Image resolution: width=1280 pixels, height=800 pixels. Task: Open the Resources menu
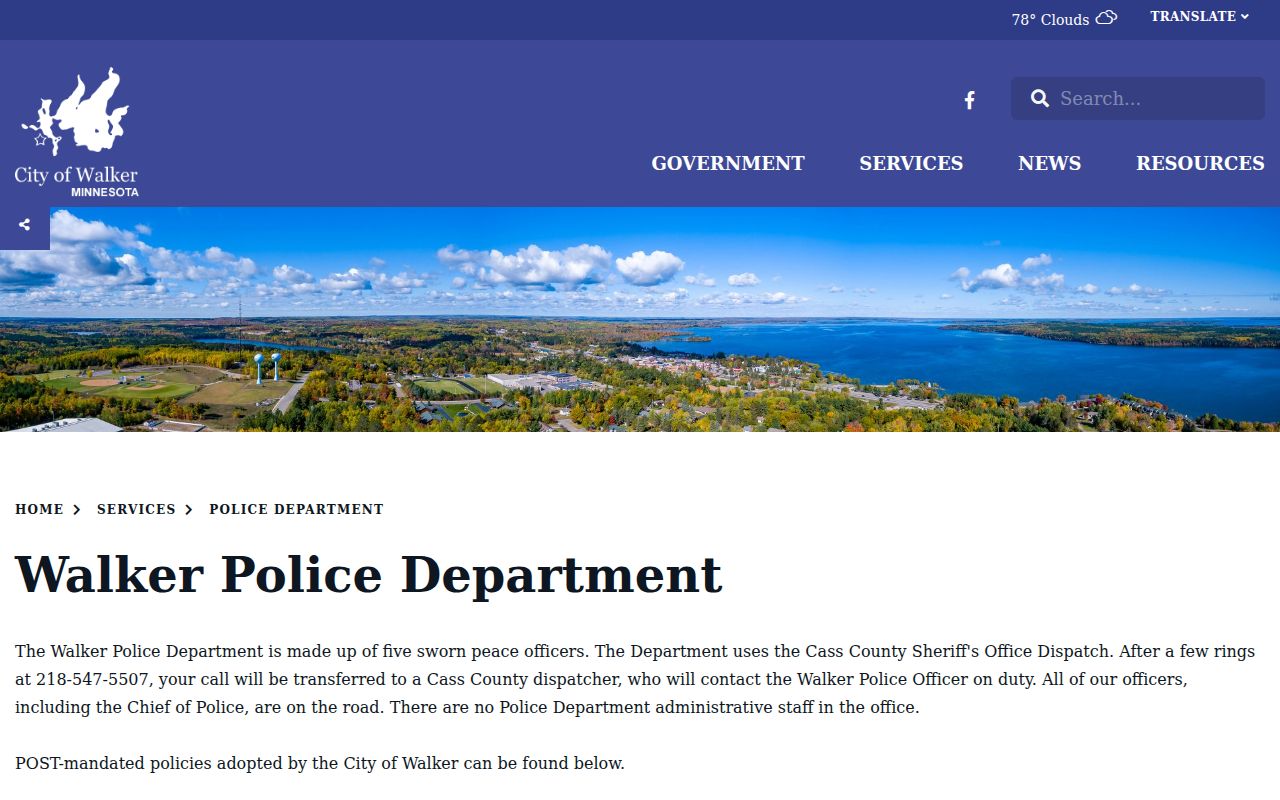tap(1200, 163)
